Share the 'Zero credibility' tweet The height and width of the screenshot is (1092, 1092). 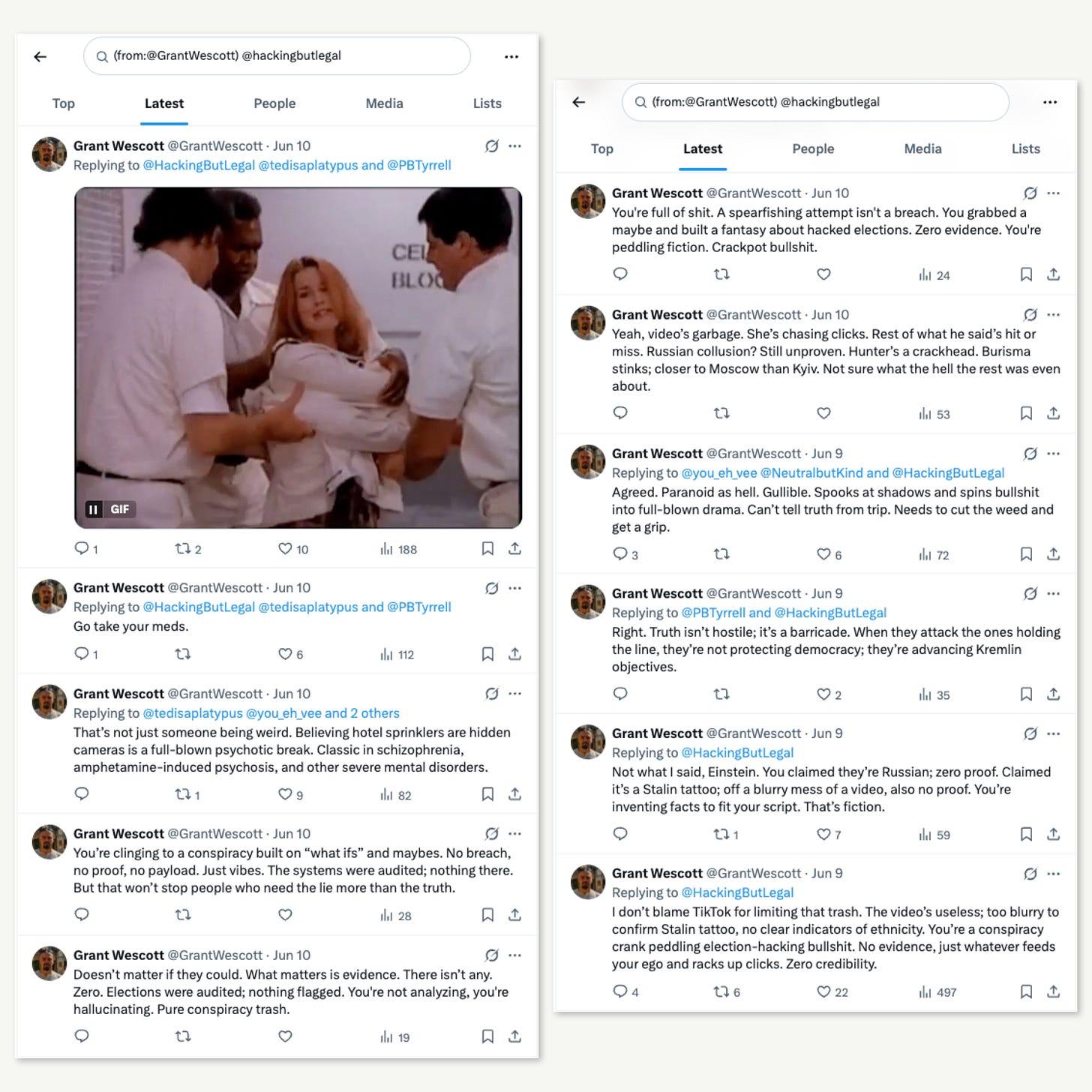1053,991
